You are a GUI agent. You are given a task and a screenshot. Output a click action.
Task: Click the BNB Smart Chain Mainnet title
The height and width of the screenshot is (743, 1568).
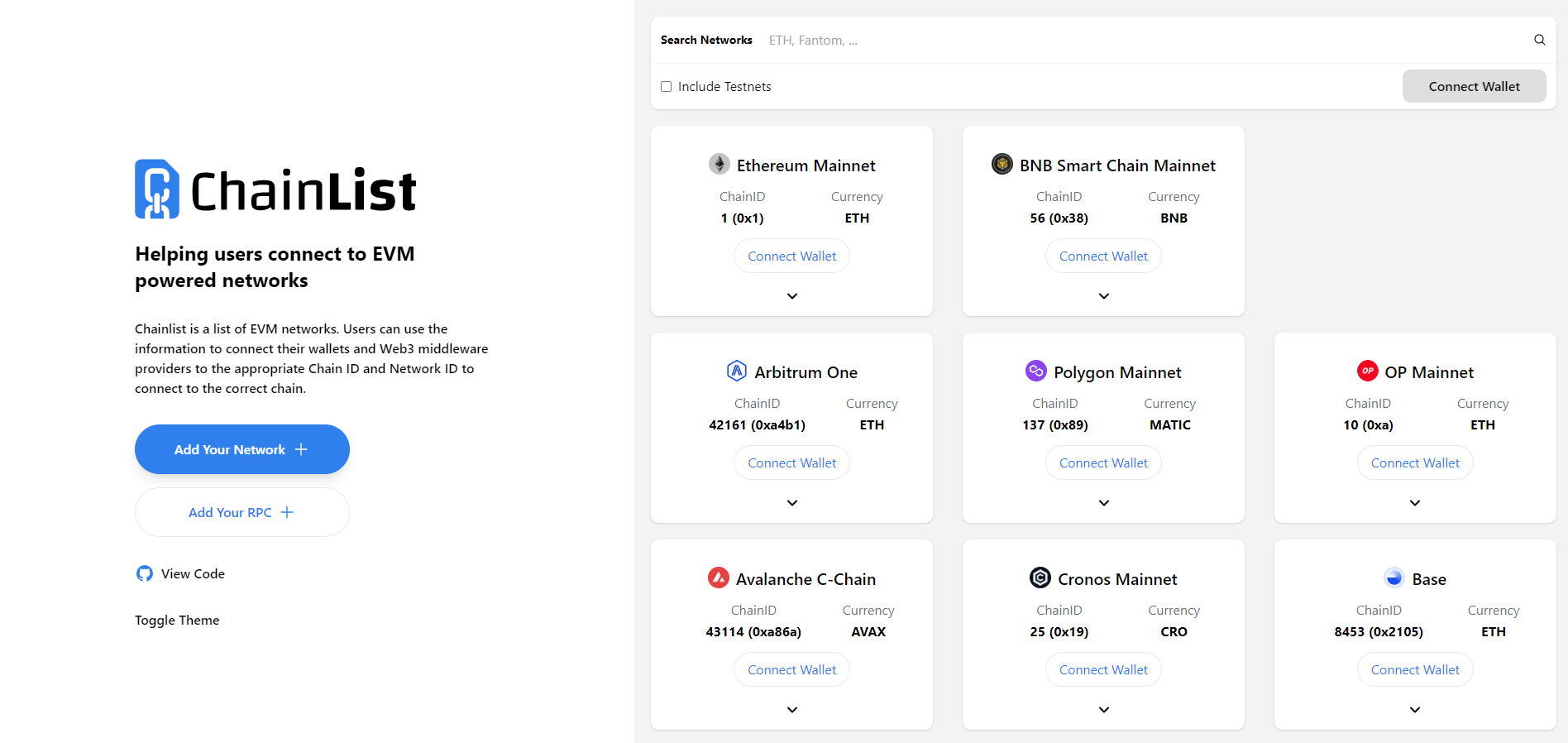tap(1117, 165)
